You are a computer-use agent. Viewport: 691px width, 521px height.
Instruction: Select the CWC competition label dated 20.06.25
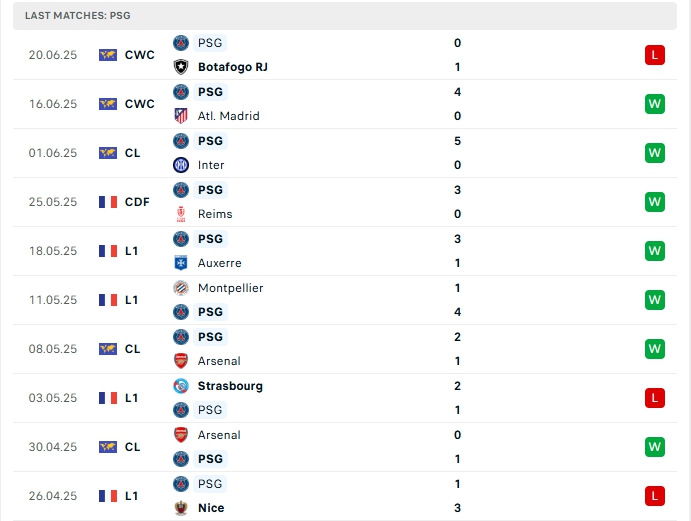click(x=140, y=55)
